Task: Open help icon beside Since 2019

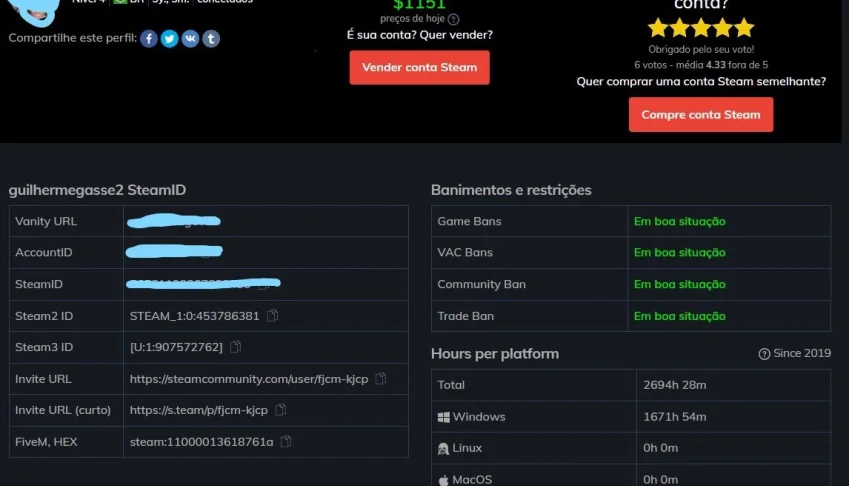Action: (x=764, y=354)
